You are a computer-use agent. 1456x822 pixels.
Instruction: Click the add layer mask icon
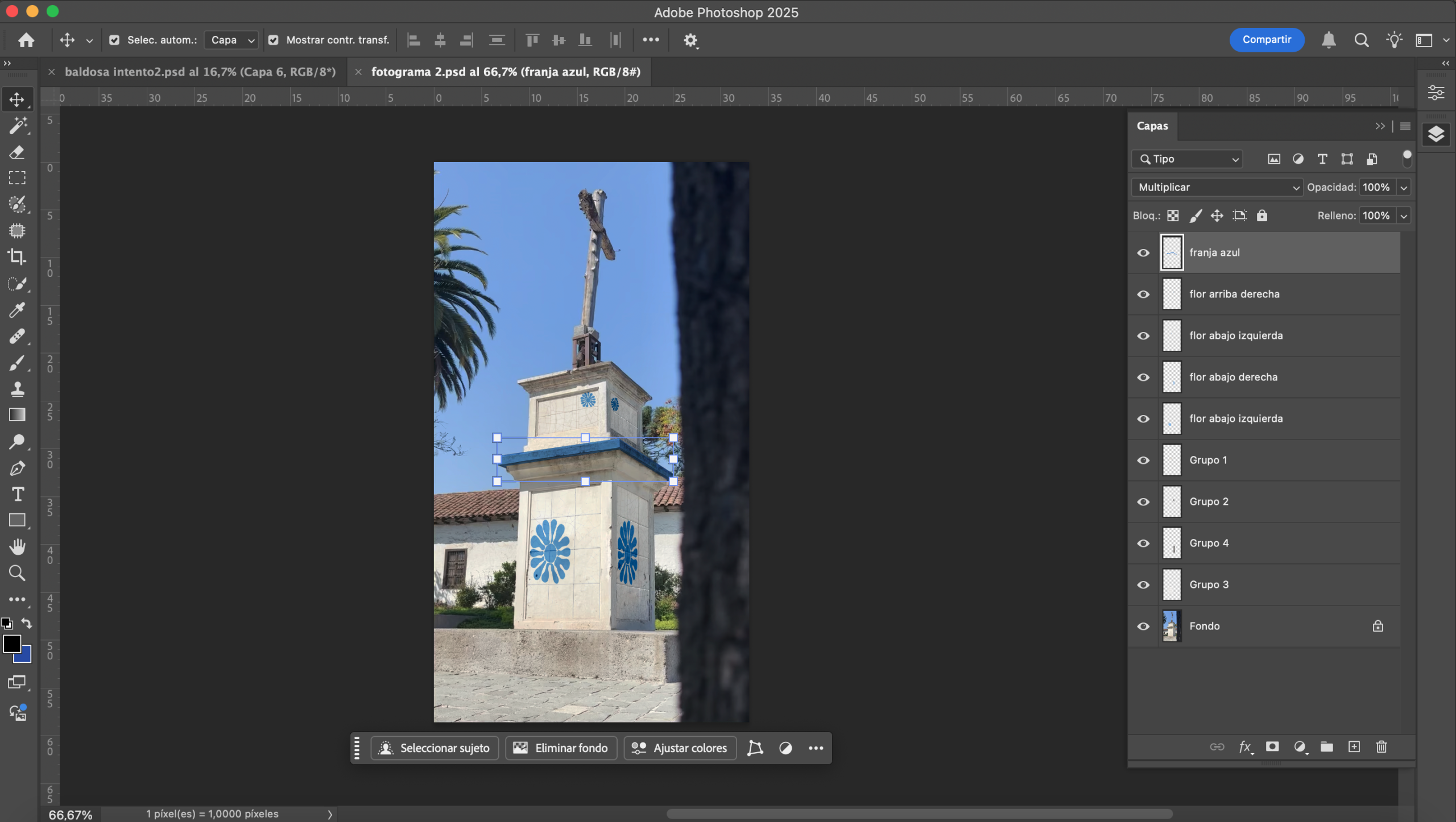pyautogui.click(x=1272, y=746)
